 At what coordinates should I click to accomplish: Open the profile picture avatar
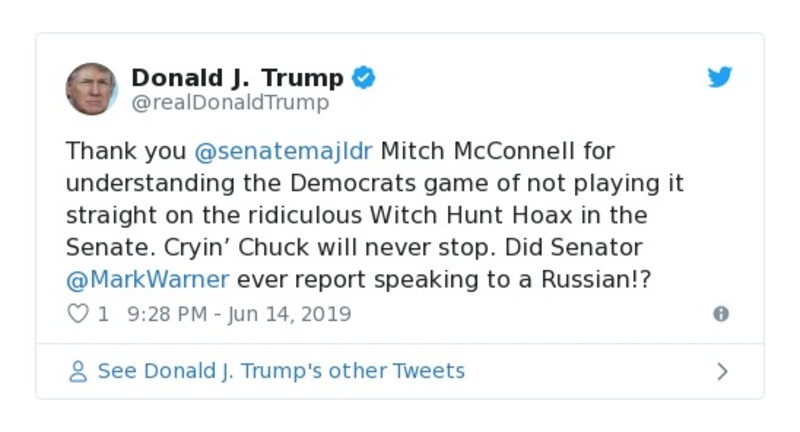(x=92, y=89)
